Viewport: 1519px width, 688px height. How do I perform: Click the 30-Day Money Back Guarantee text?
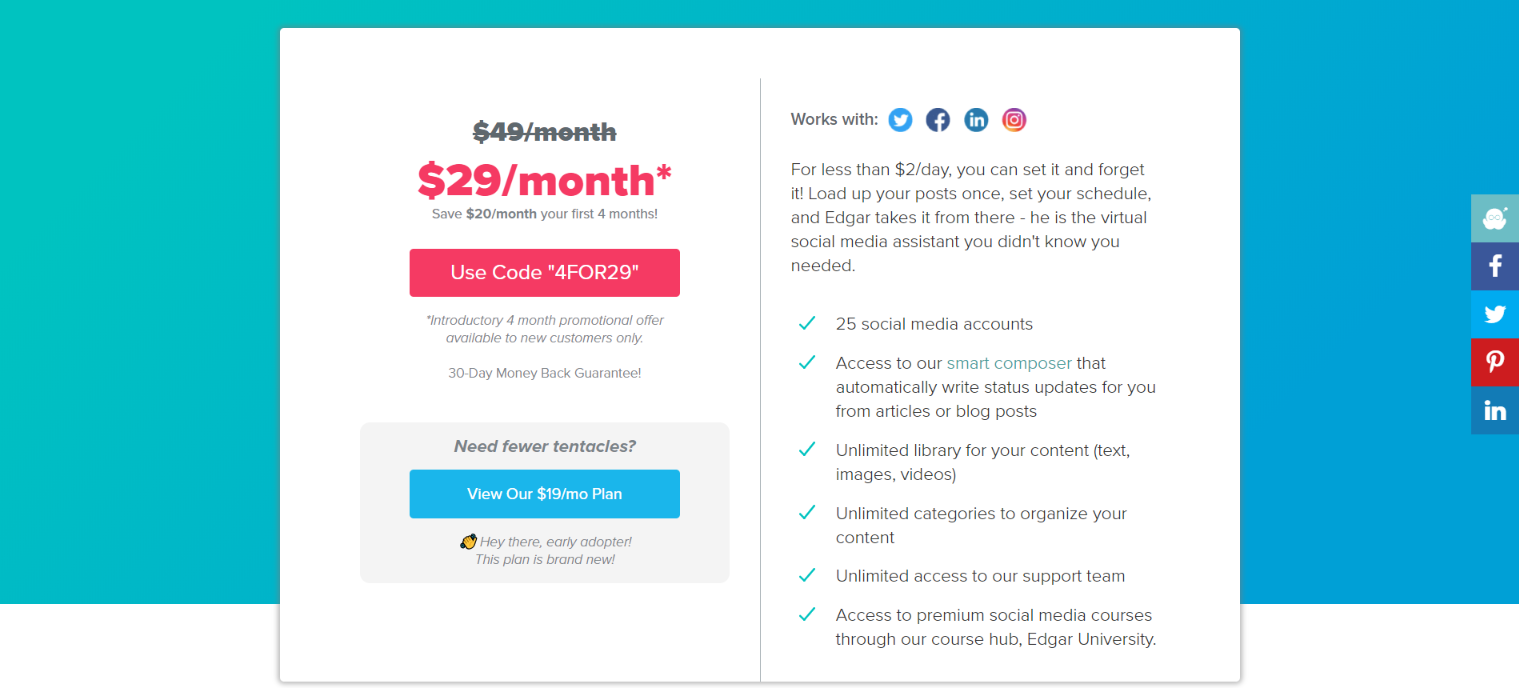[x=544, y=373]
